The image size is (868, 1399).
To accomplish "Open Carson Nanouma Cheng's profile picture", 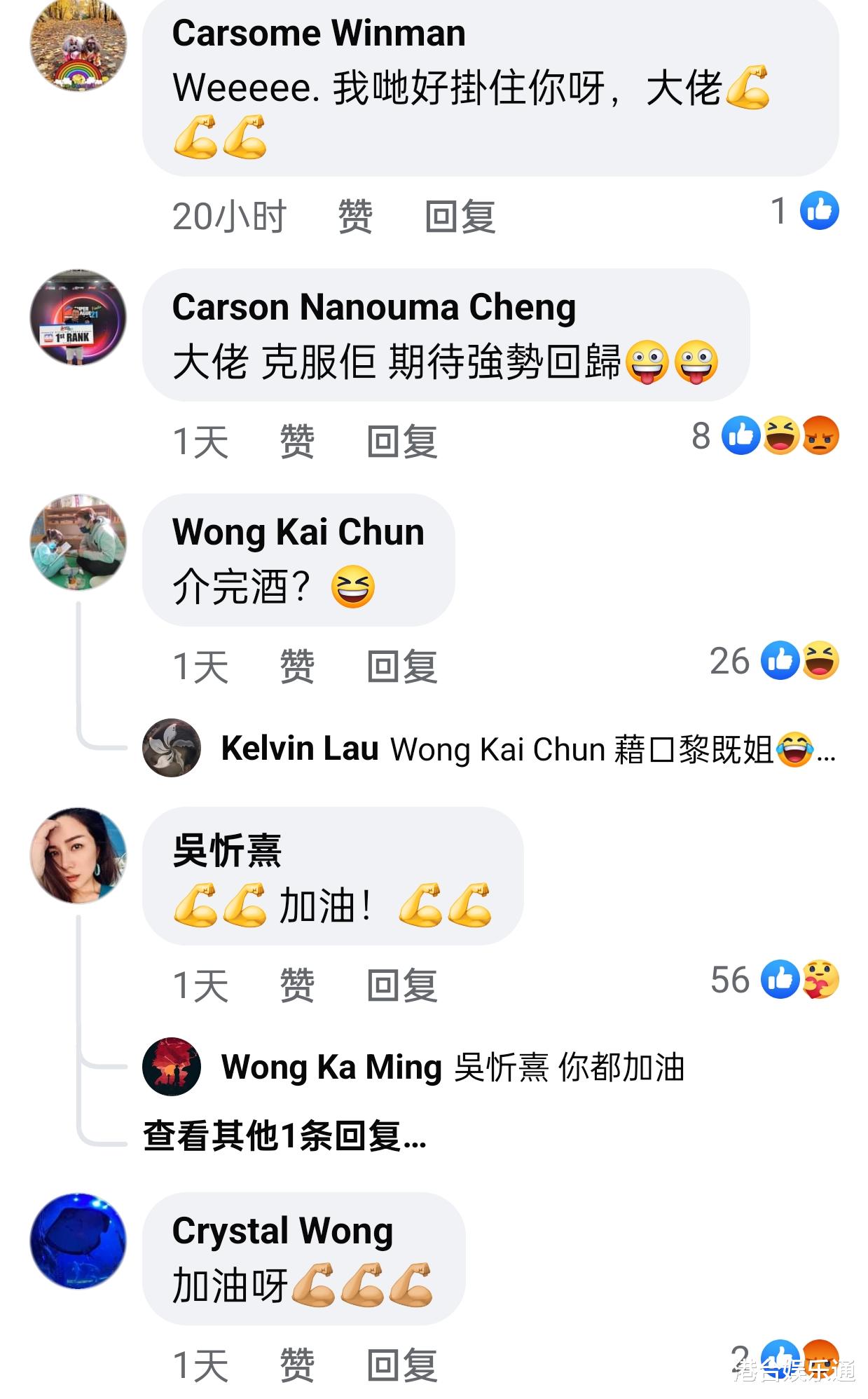I will [78, 318].
